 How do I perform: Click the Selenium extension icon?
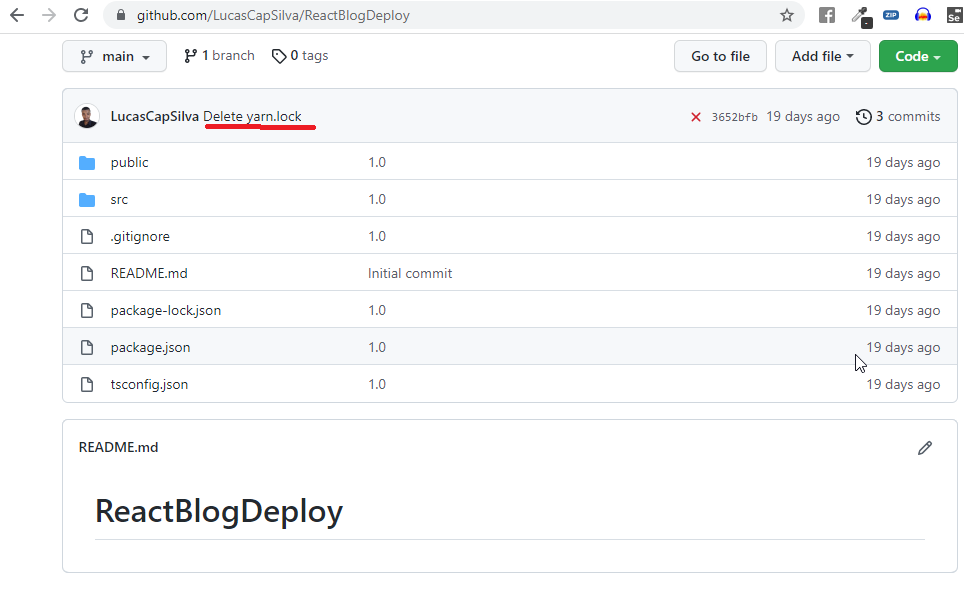point(955,15)
